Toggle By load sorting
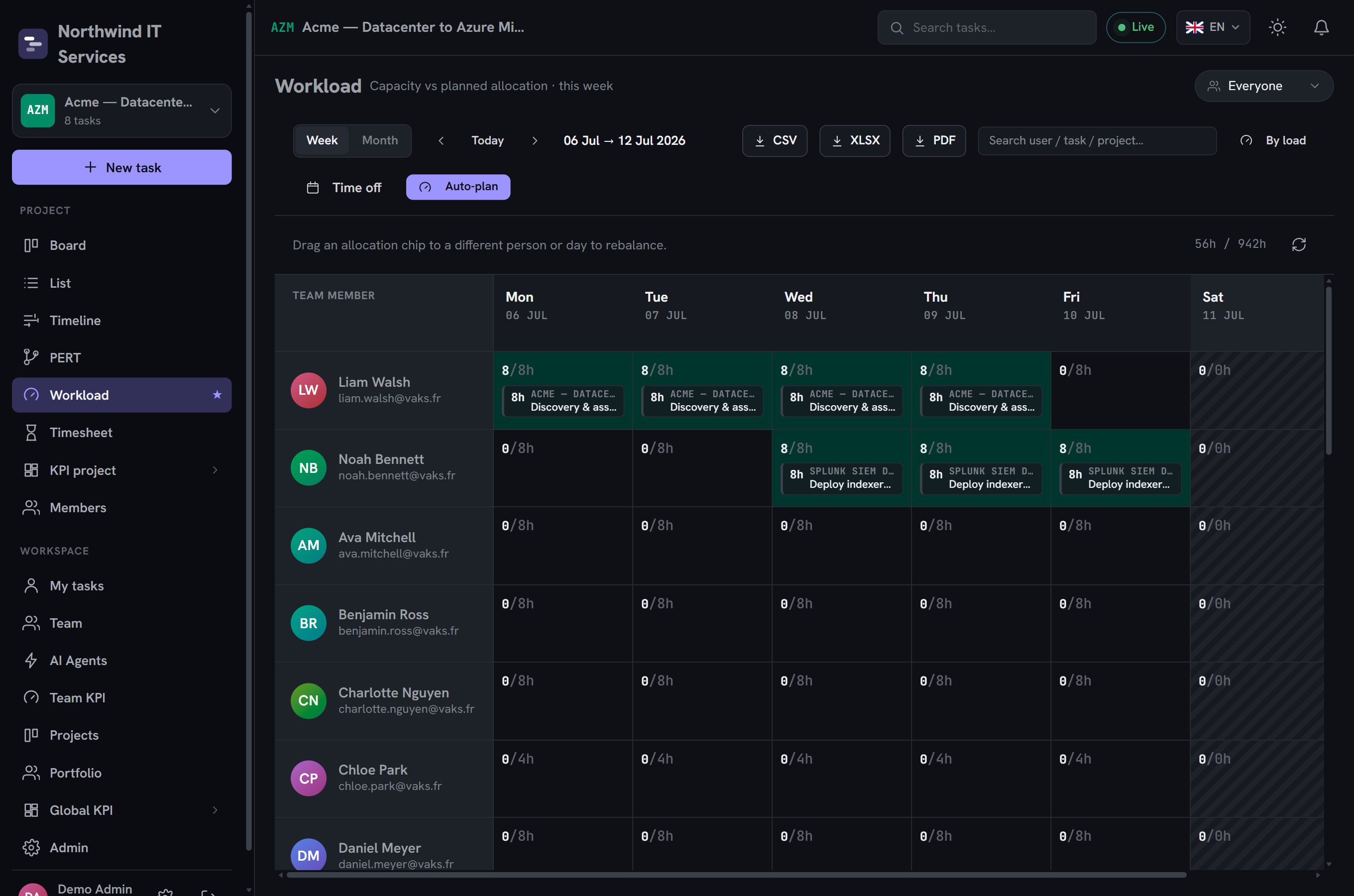 1273,140
